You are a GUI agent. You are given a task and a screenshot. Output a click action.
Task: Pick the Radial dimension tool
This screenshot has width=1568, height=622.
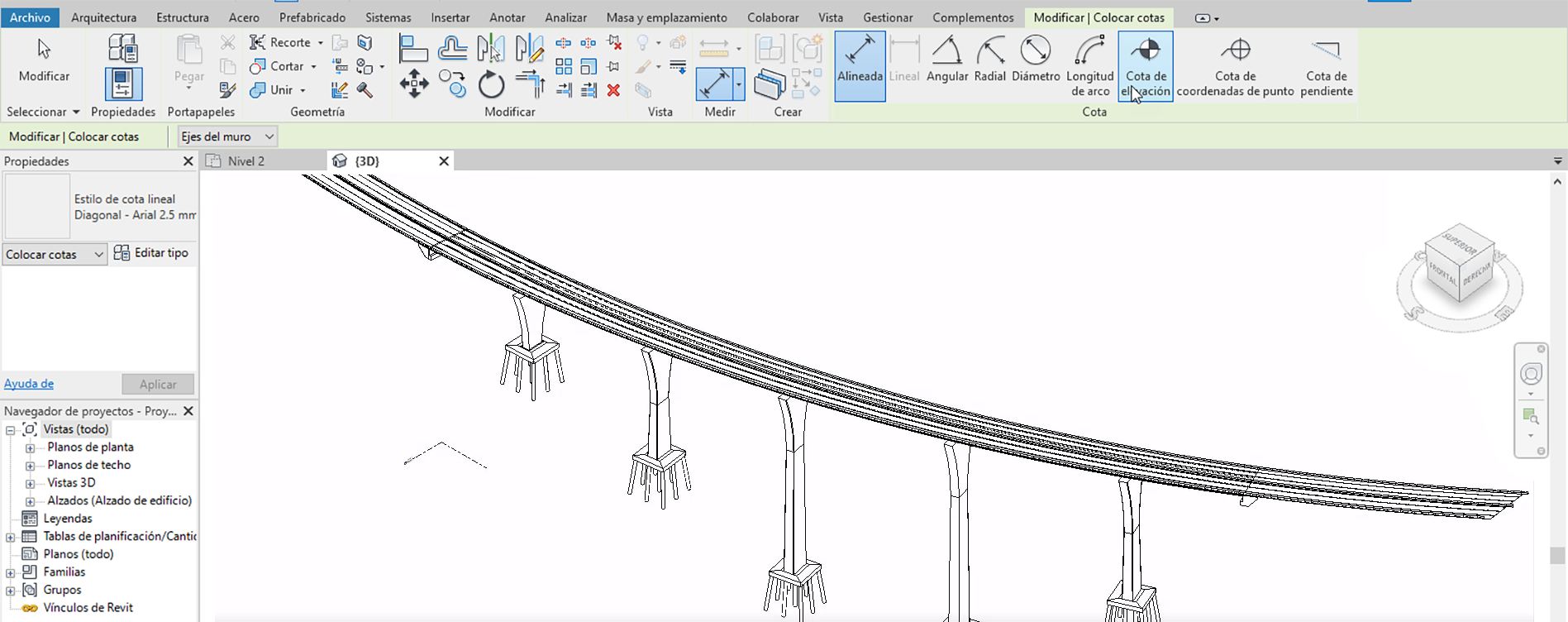click(x=989, y=60)
